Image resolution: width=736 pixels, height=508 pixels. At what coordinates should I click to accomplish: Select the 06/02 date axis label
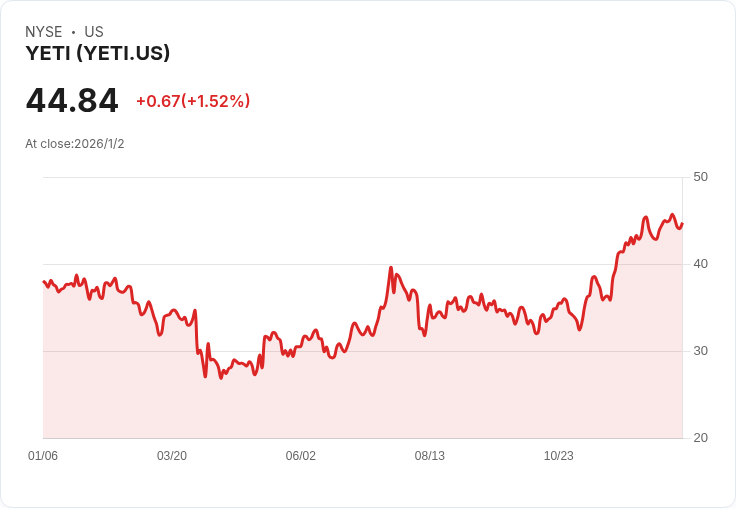pyautogui.click(x=300, y=455)
